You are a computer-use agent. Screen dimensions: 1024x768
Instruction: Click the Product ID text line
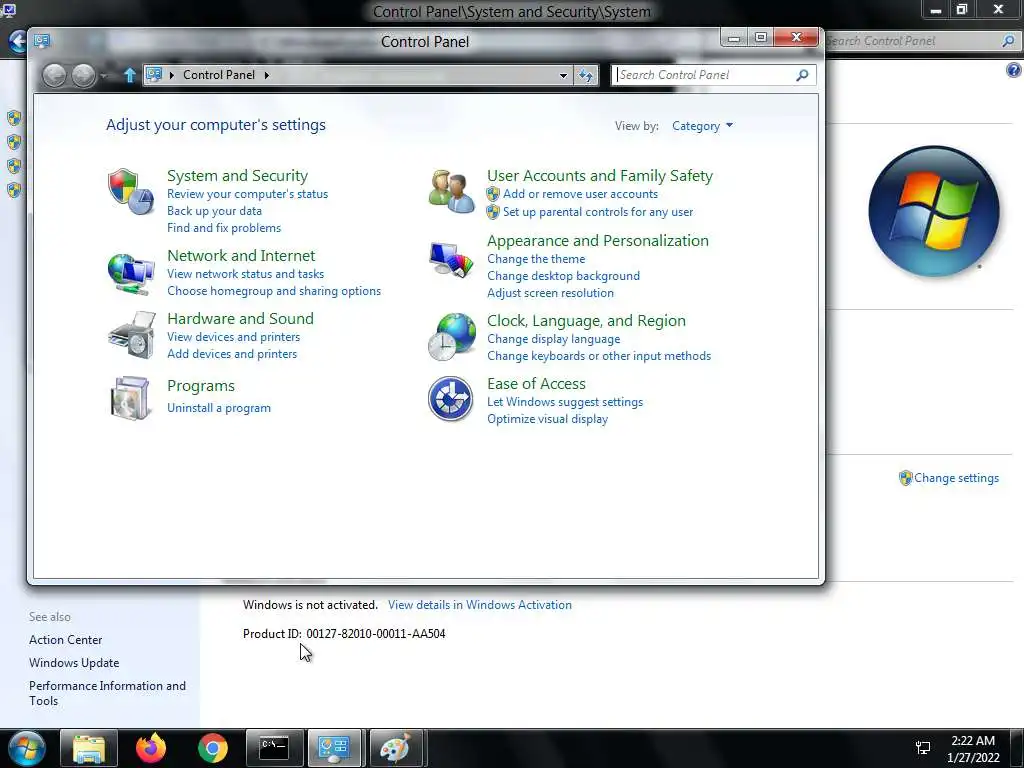point(344,633)
